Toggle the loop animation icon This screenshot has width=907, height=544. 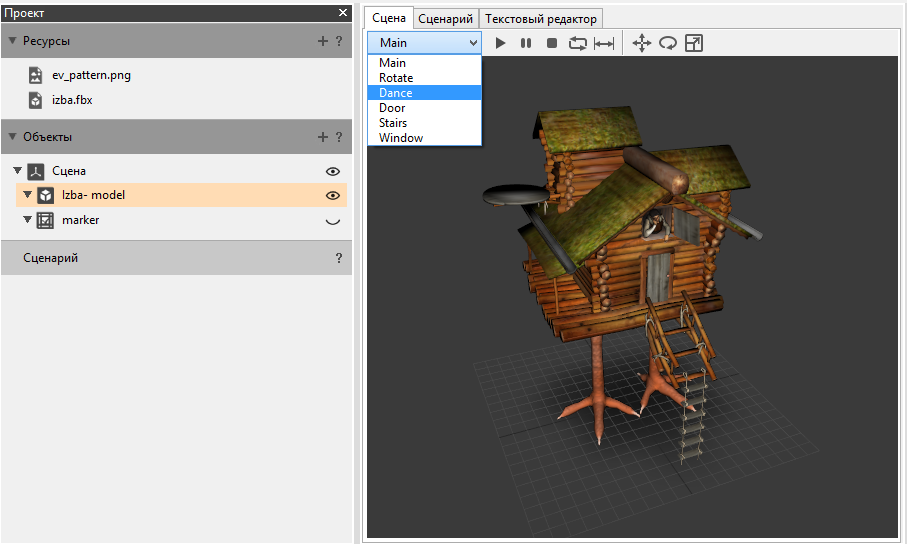(x=578, y=43)
